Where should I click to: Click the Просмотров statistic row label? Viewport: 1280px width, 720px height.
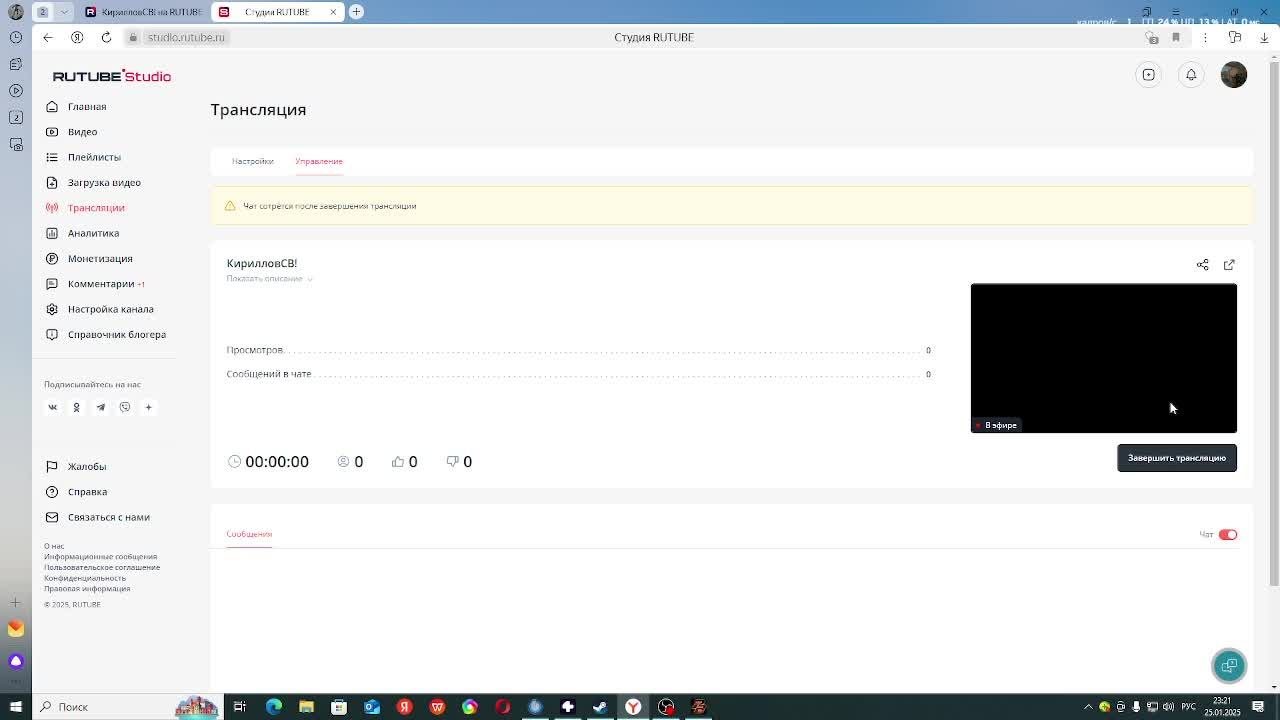pos(255,350)
